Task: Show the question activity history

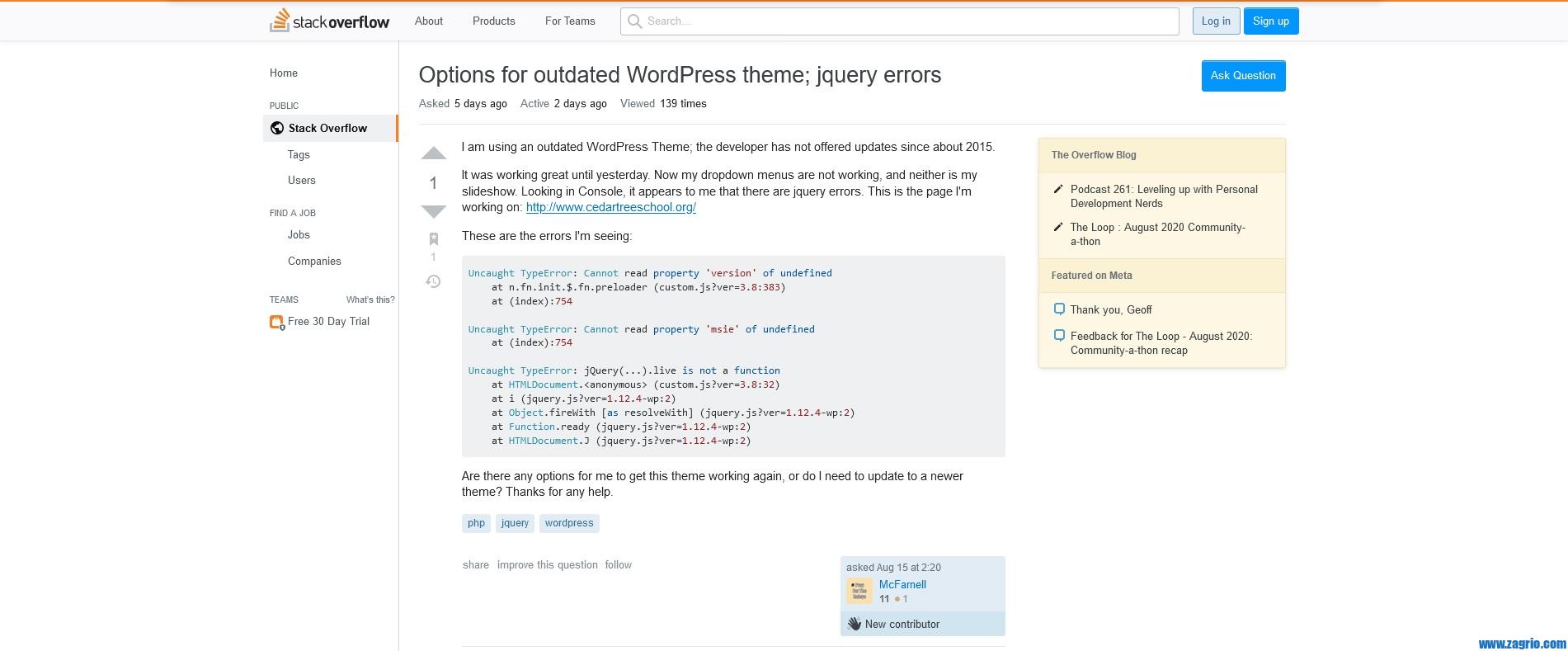Action: coord(433,281)
